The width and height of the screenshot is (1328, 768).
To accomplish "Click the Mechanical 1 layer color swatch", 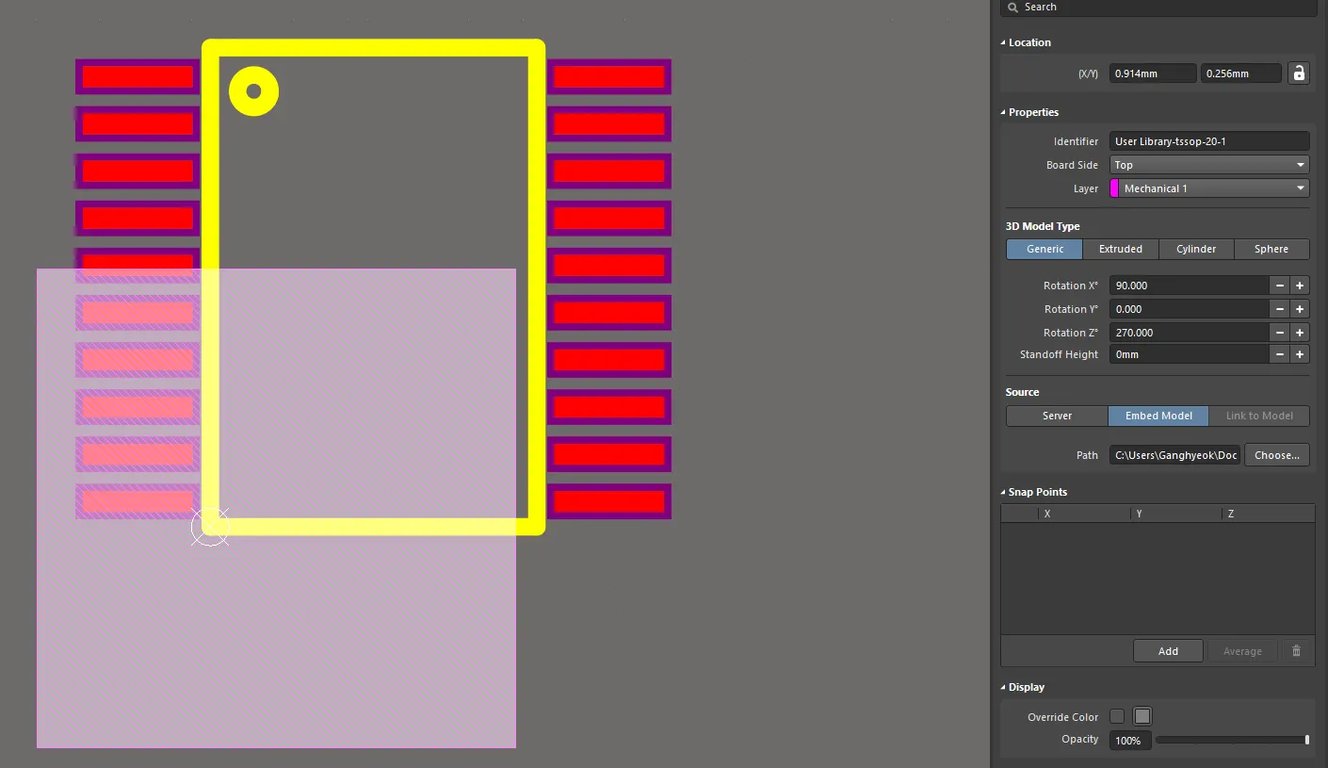I will [x=1114, y=188].
